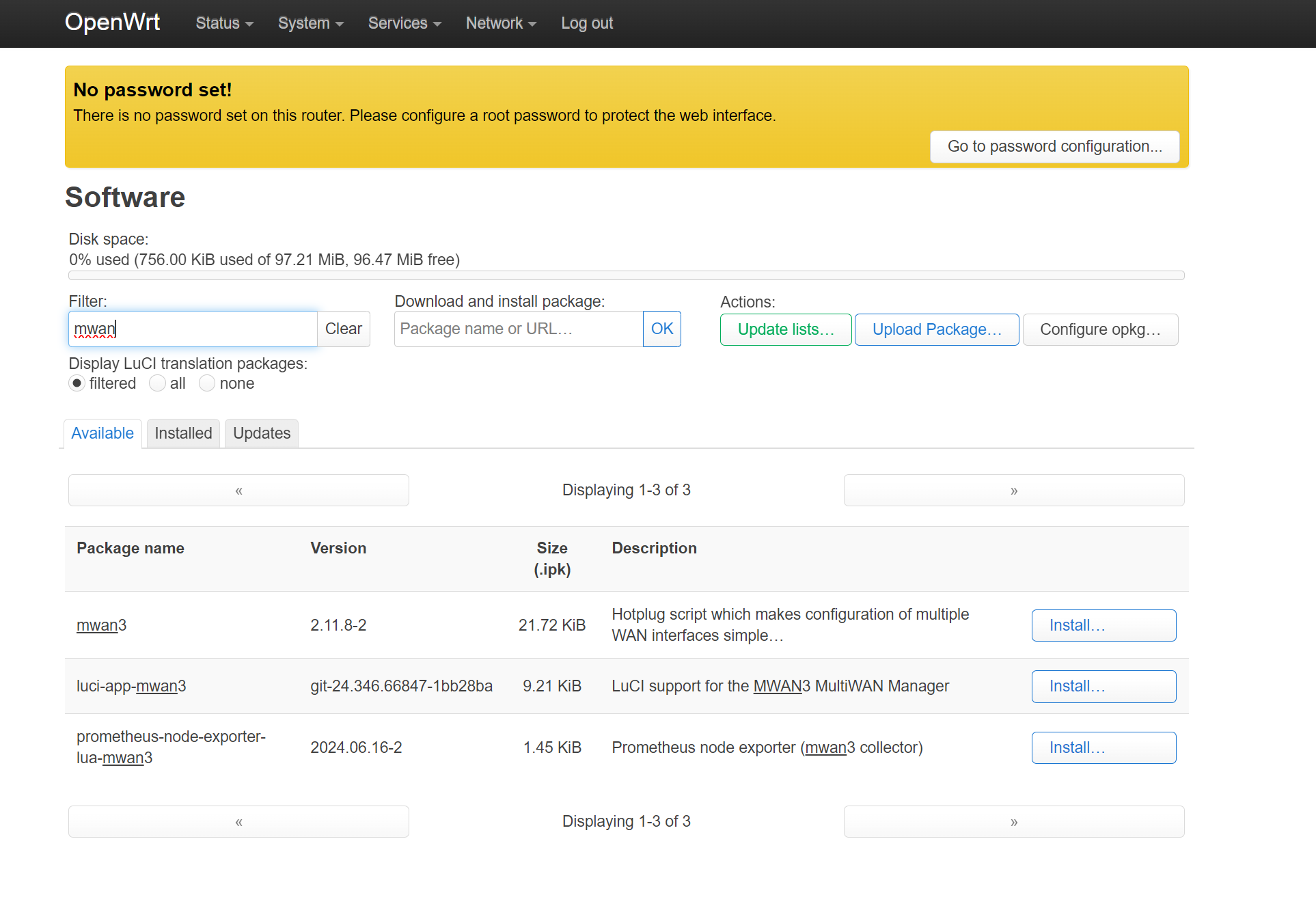Click the OpenWrt logo
This screenshot has width=1316, height=921.
click(x=112, y=23)
